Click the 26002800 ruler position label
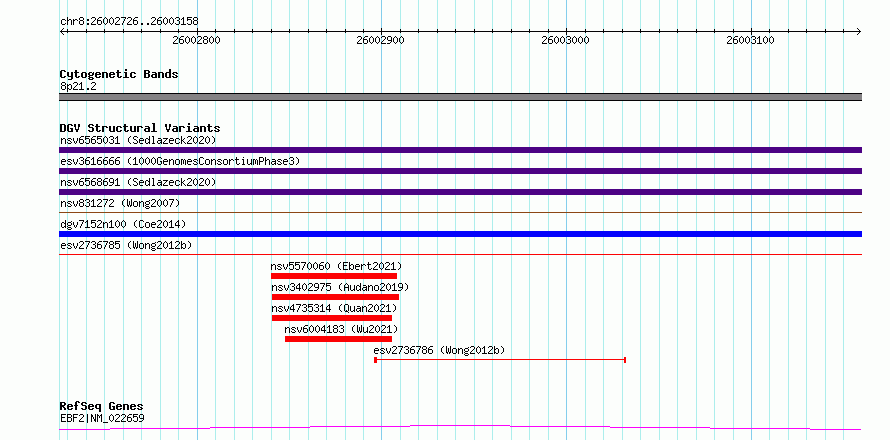The height and width of the screenshot is (440, 890). (x=196, y=40)
